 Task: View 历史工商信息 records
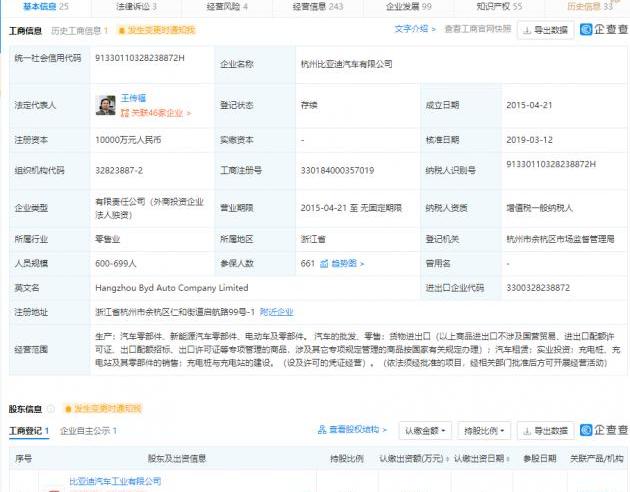[80, 31]
